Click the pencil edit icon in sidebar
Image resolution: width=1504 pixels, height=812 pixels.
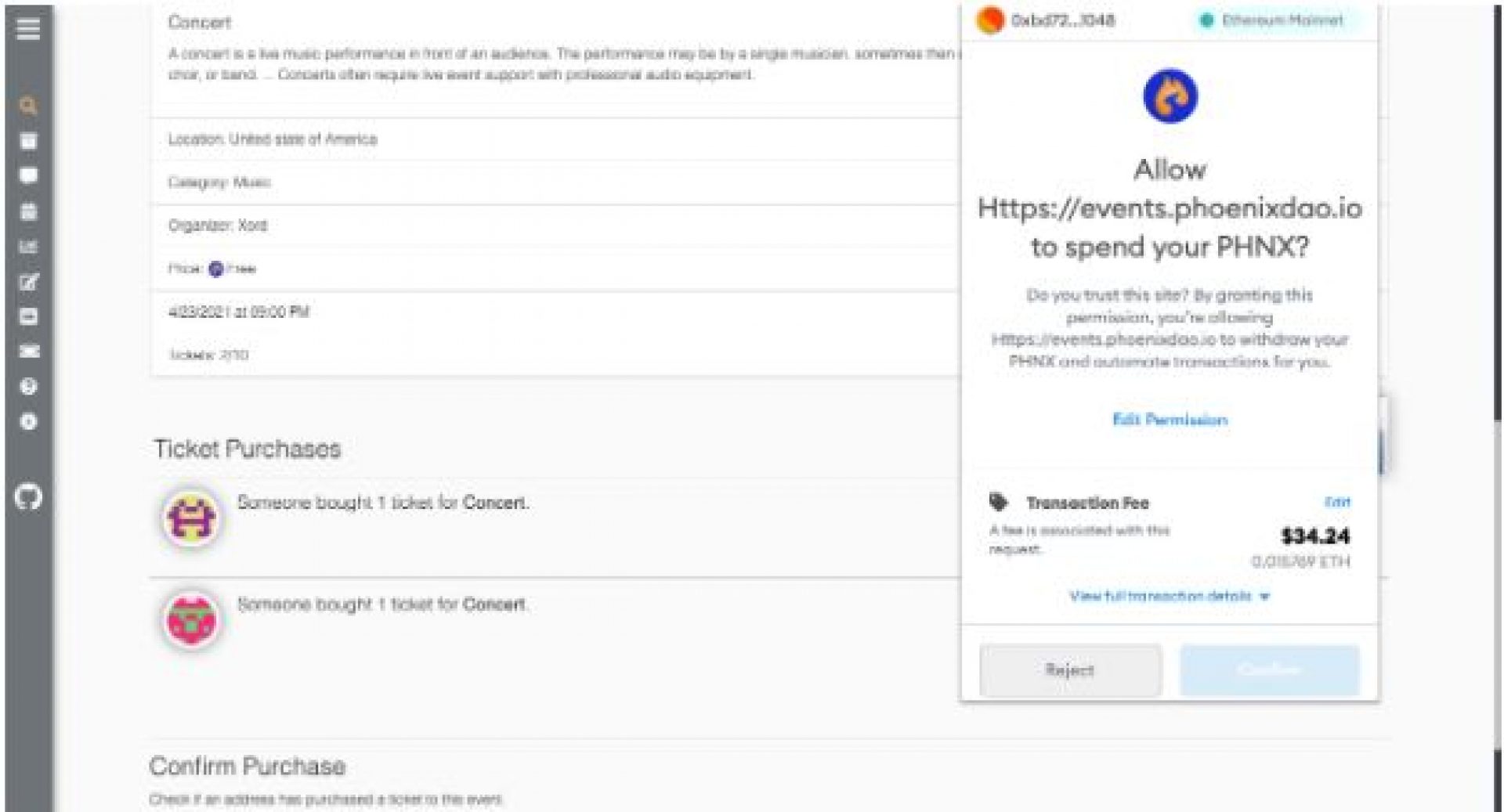point(28,282)
